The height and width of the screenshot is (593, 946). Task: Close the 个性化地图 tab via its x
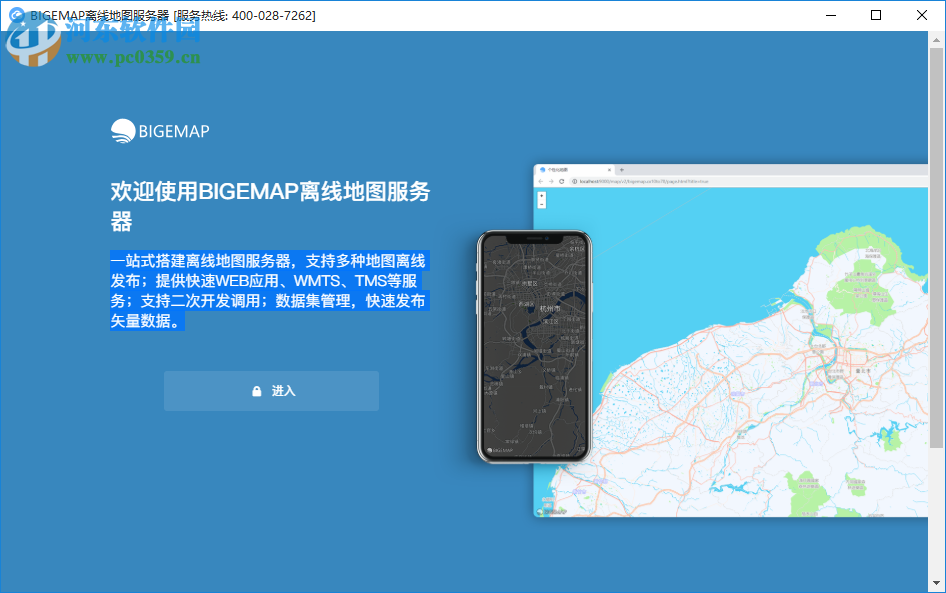608,169
